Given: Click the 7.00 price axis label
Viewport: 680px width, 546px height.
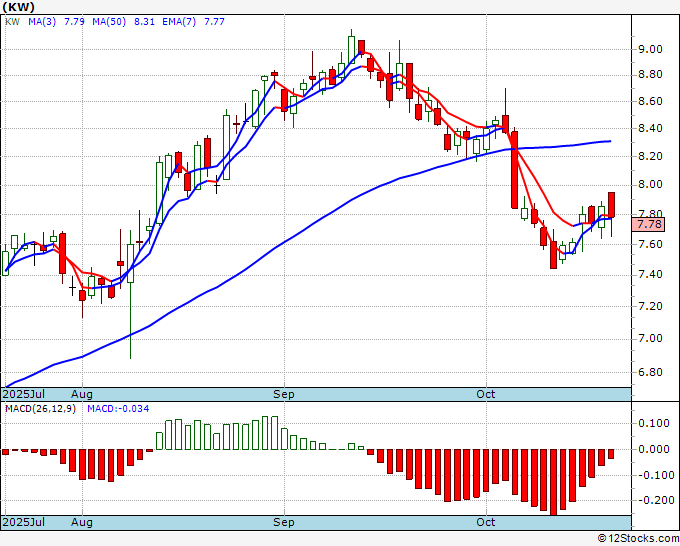Looking at the screenshot, I should (x=650, y=339).
